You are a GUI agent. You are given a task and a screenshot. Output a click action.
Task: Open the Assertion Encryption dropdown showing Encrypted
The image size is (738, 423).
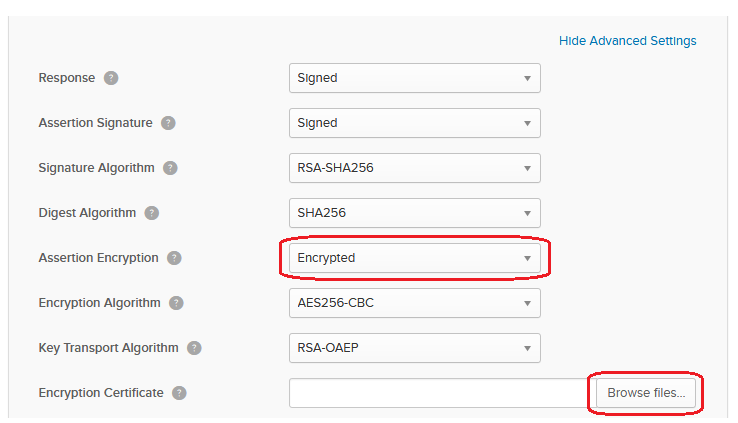click(x=415, y=258)
